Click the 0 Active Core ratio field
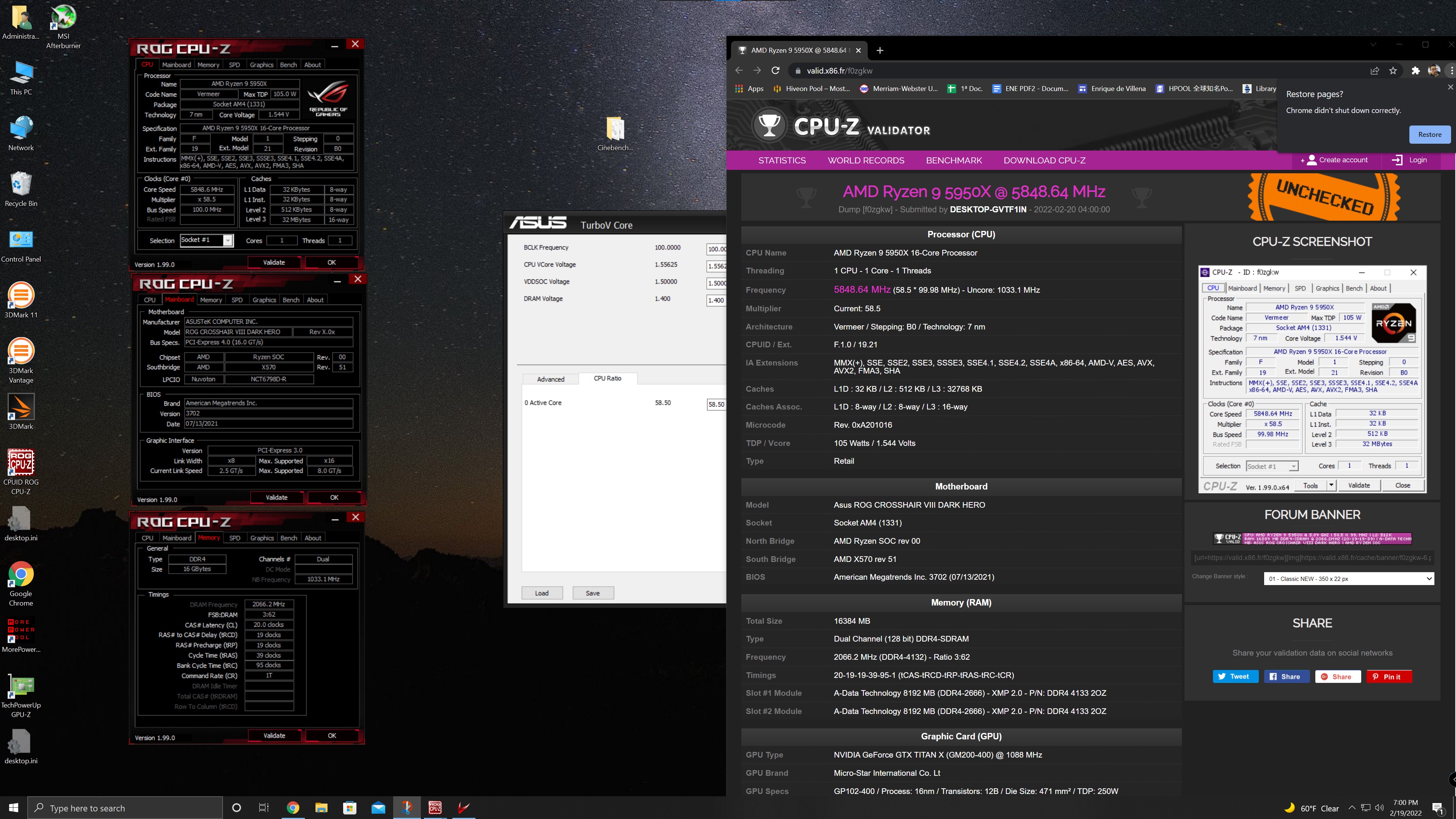The height and width of the screenshot is (819, 1456). click(x=716, y=404)
